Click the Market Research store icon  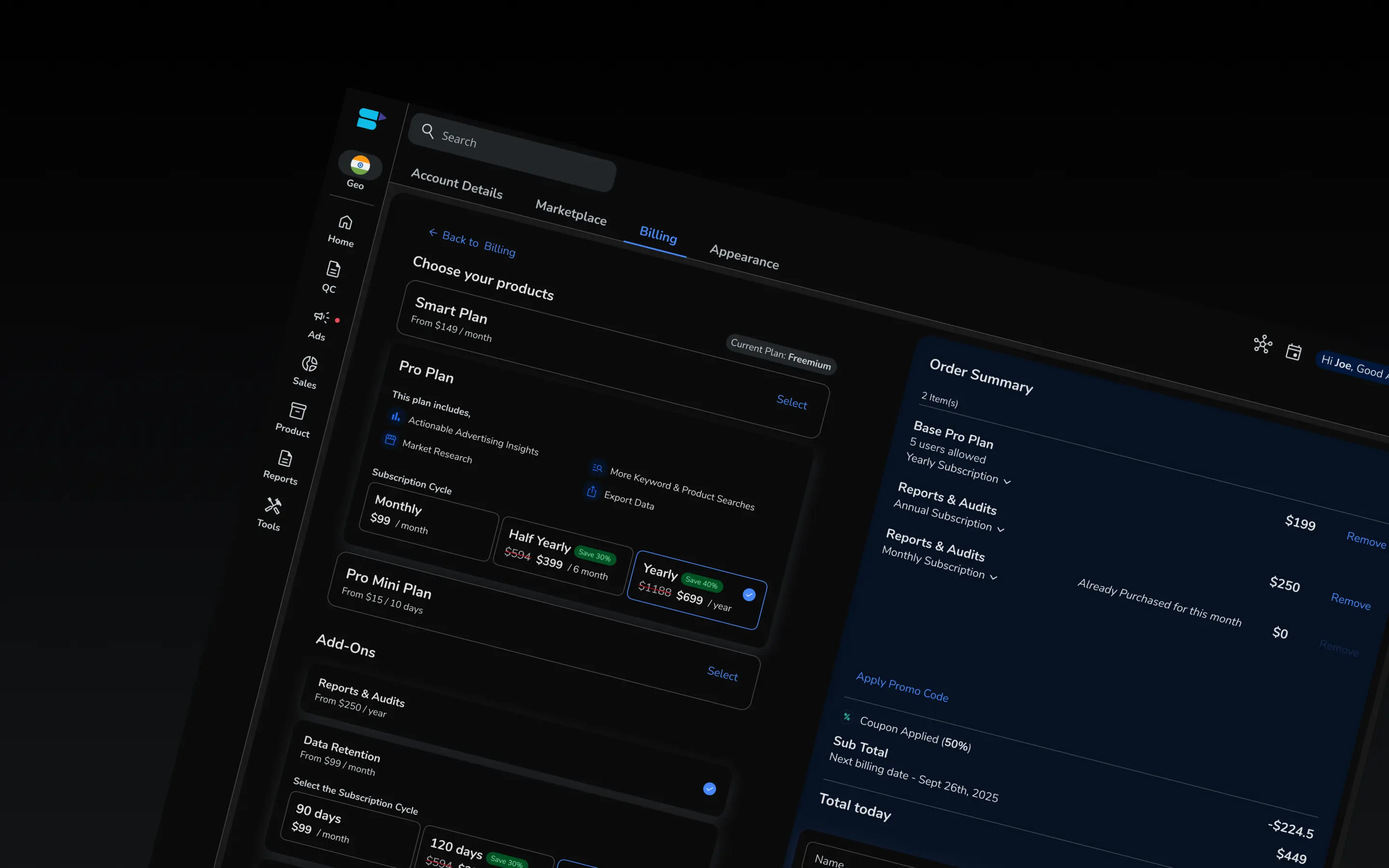click(390, 440)
